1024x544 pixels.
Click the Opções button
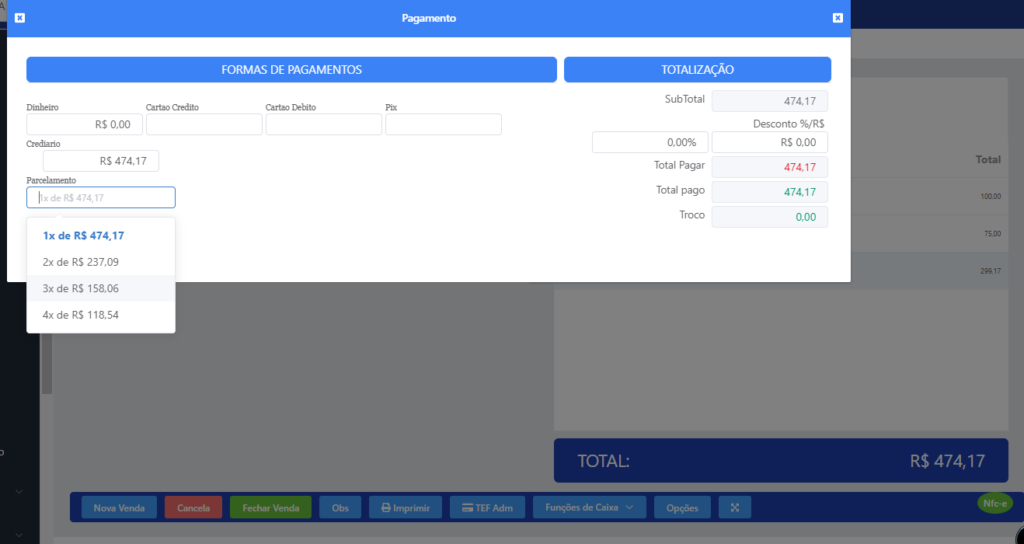[681, 508]
